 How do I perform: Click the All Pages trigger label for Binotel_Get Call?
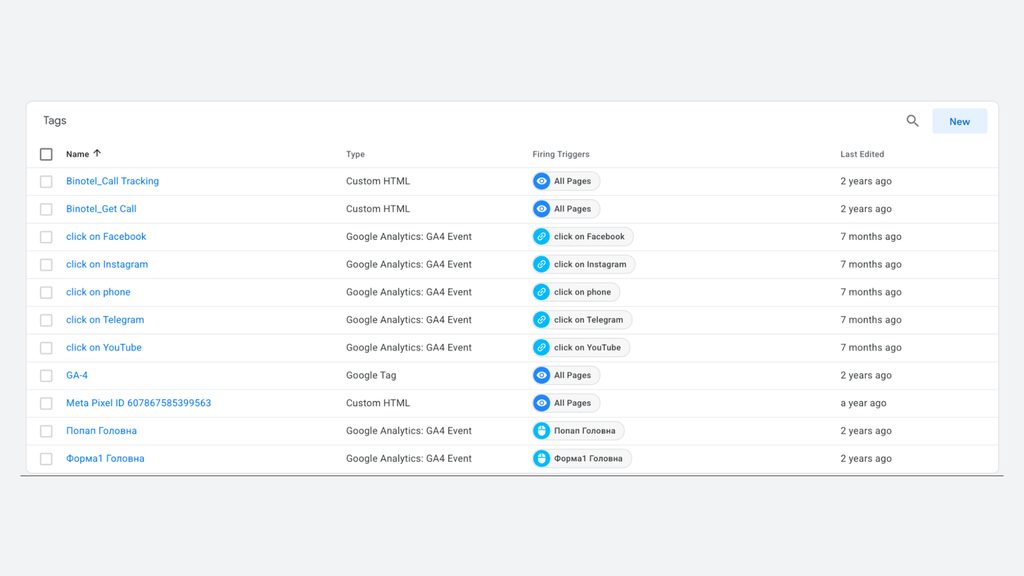(573, 209)
